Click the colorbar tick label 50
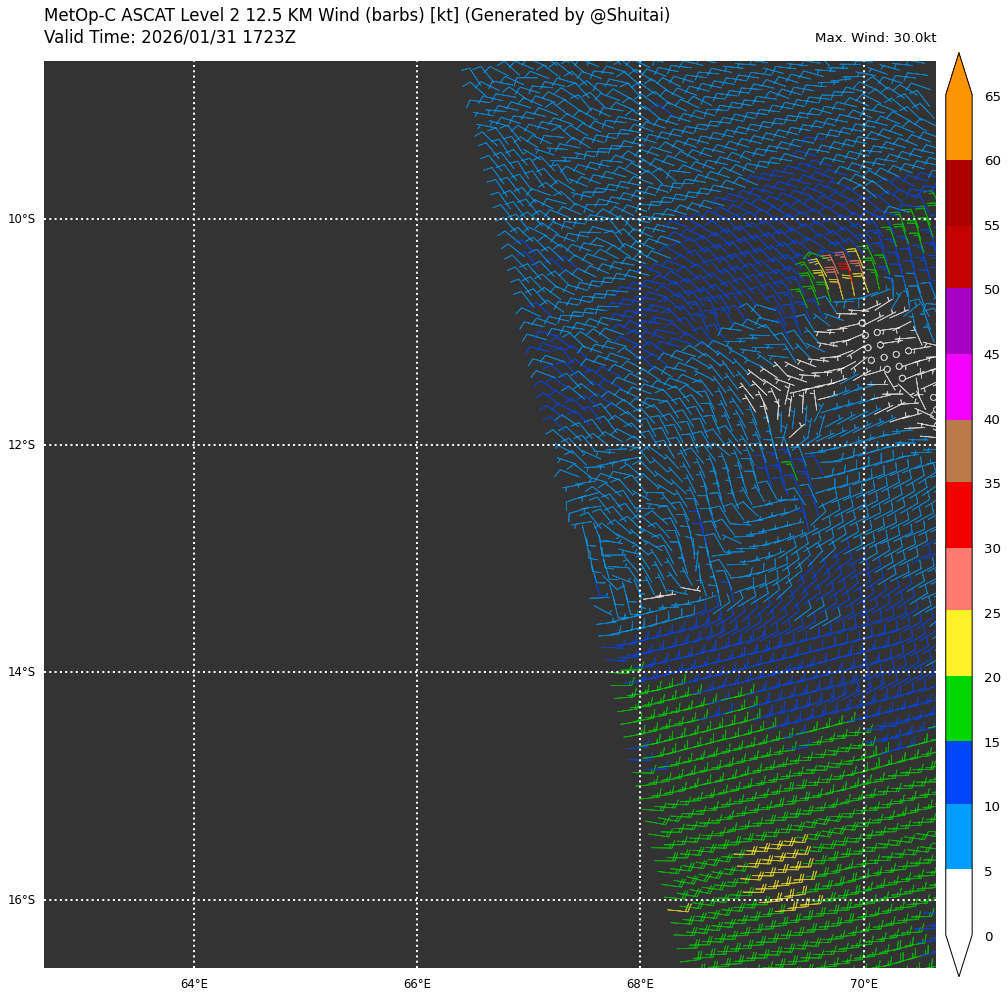This screenshot has width=1008, height=997. coord(992,290)
